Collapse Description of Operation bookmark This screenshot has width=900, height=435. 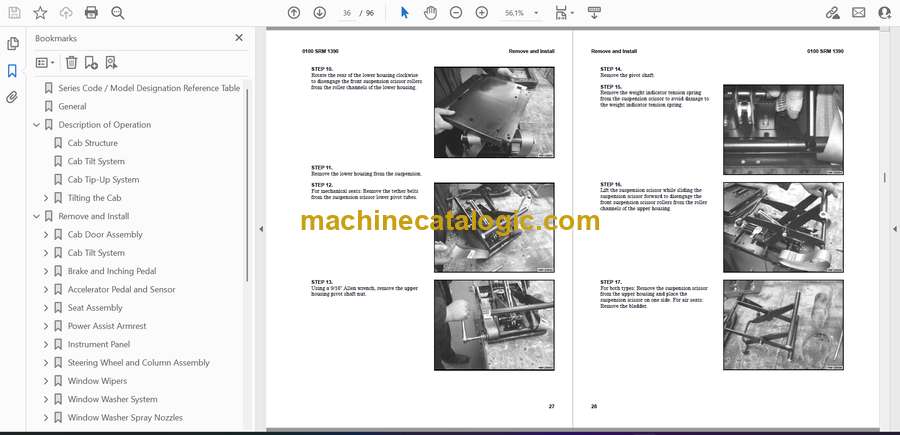pyautogui.click(x=37, y=125)
